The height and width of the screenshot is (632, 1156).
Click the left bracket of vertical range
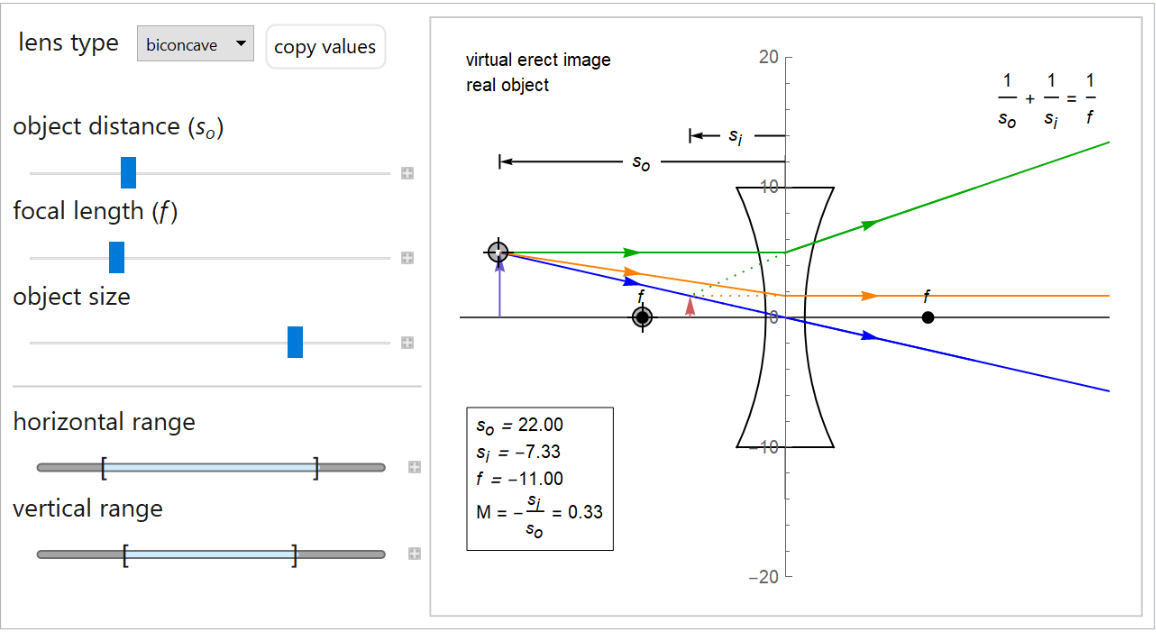pos(124,554)
